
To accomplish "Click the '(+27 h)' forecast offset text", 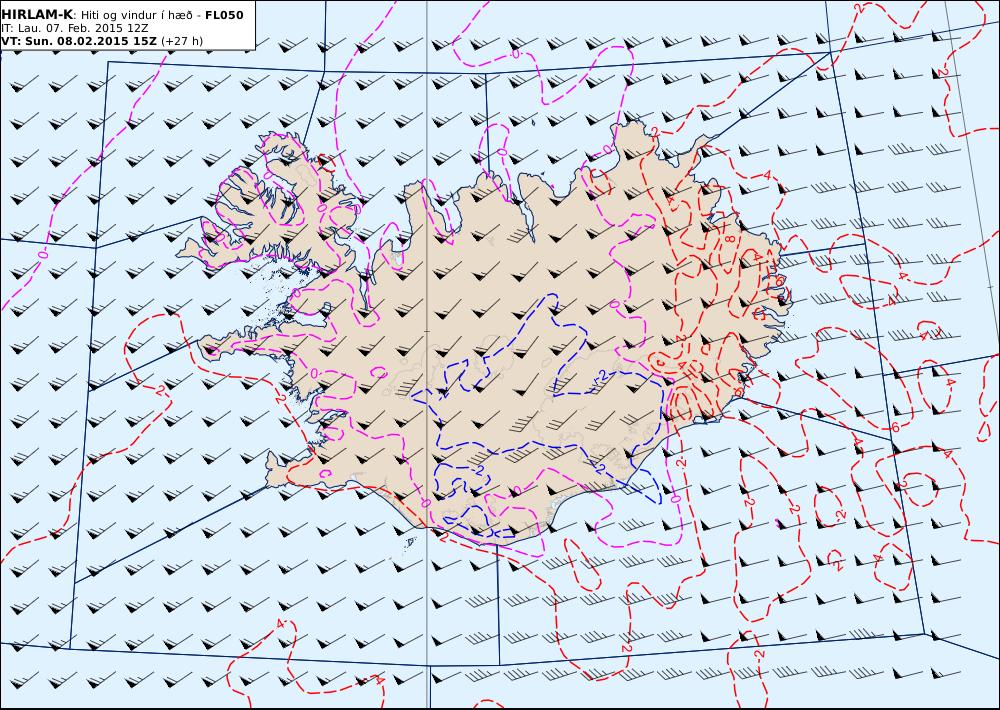I will click(x=182, y=41).
